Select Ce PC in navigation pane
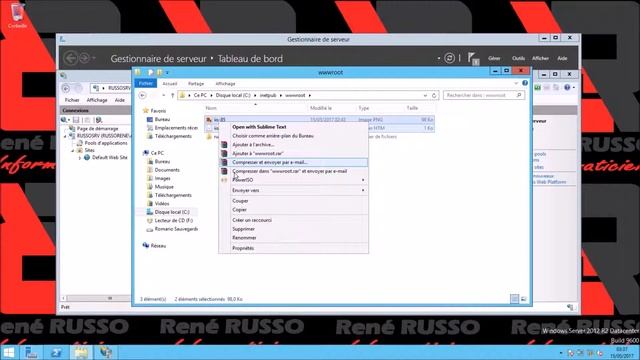 (x=157, y=153)
